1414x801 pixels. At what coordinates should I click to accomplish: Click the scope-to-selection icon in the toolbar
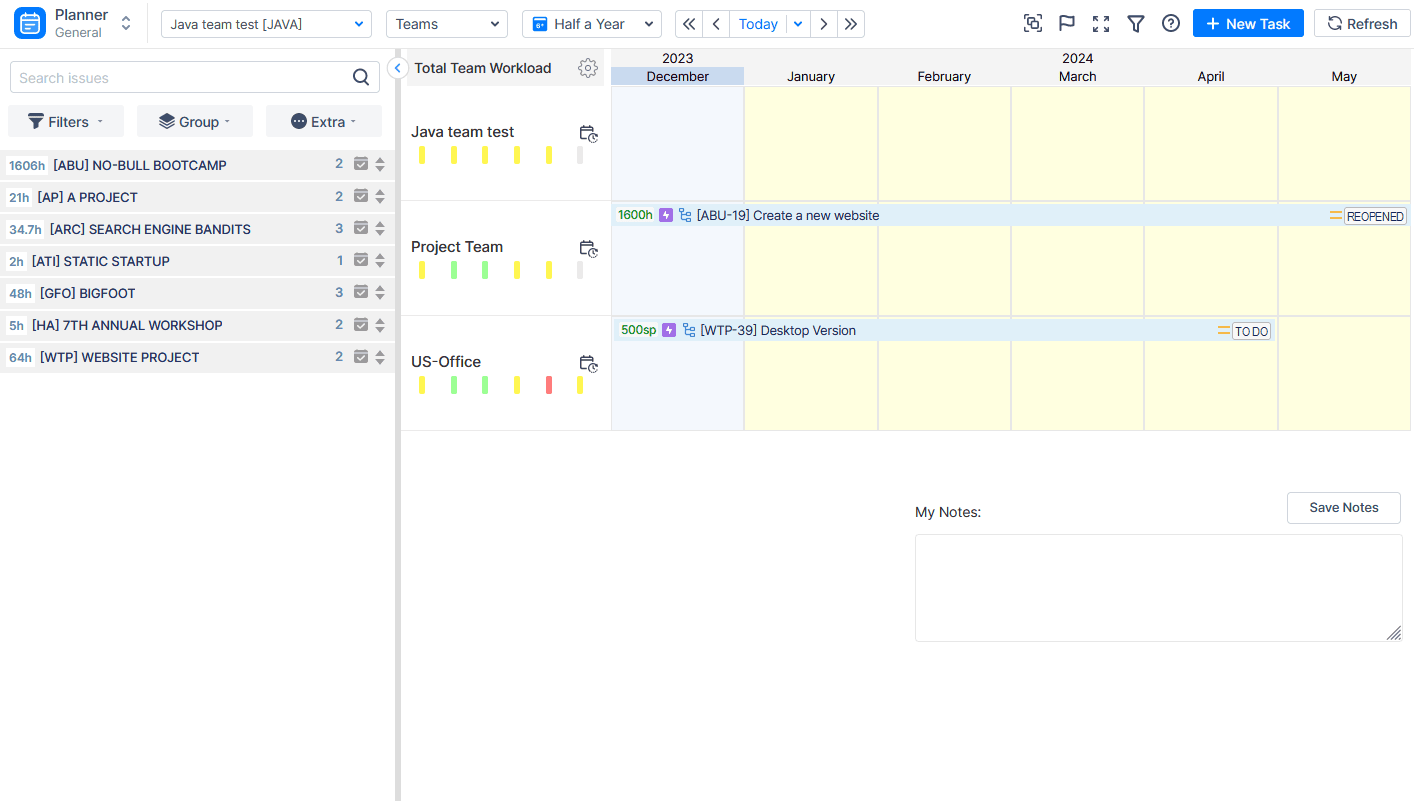[1033, 22]
